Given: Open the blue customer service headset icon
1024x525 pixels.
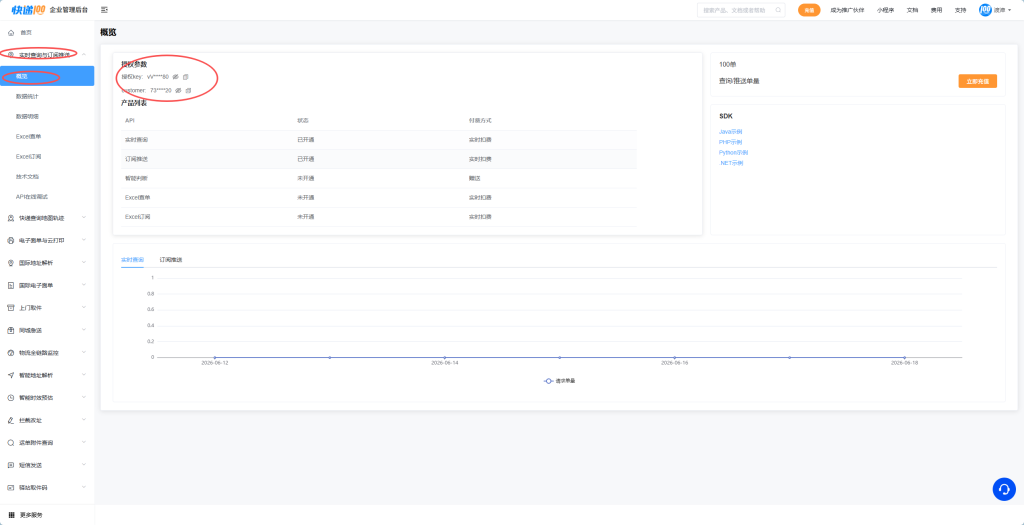Looking at the screenshot, I should pyautogui.click(x=1004, y=489).
